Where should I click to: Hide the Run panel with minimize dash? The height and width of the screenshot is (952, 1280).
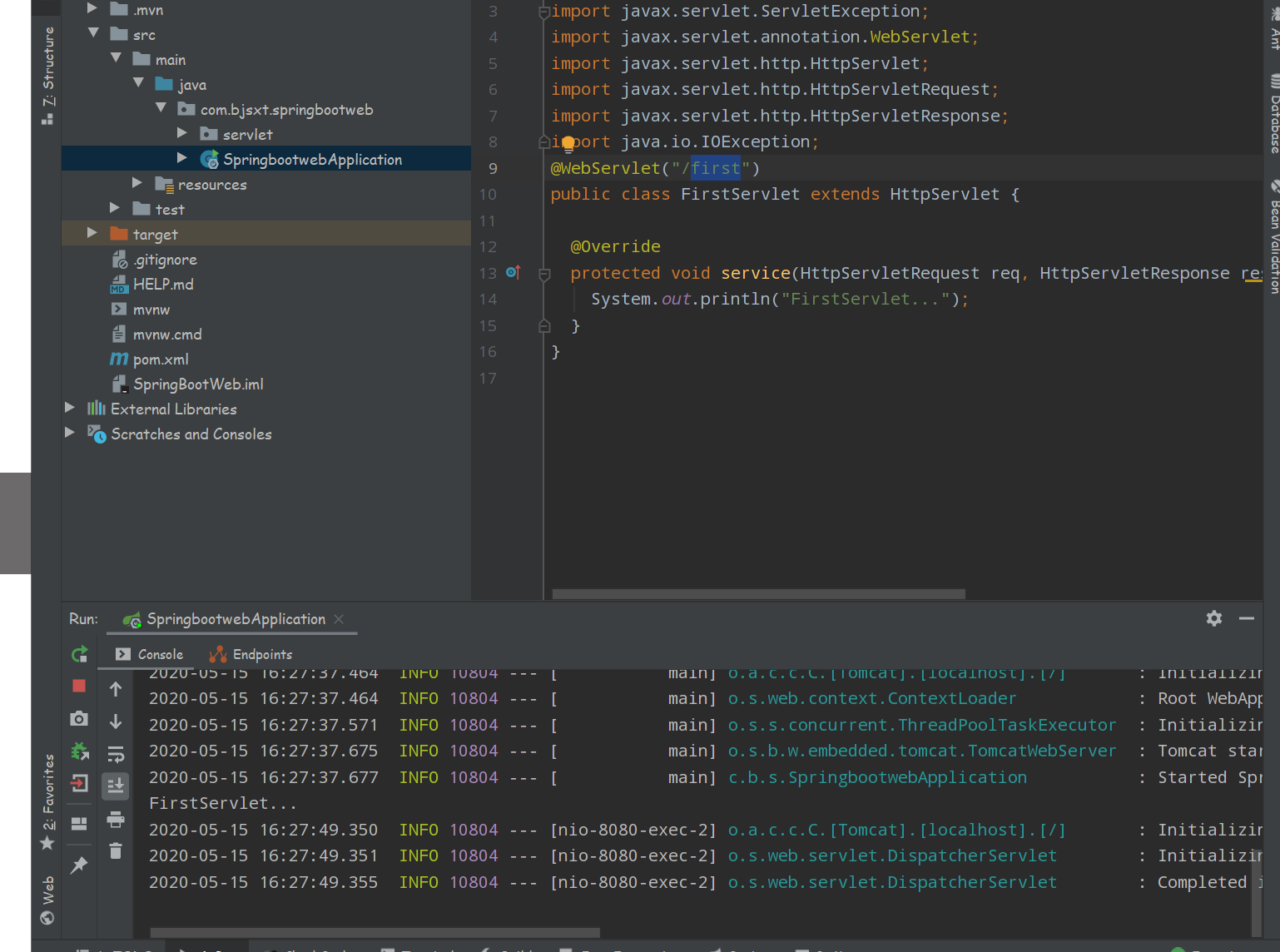(1247, 618)
